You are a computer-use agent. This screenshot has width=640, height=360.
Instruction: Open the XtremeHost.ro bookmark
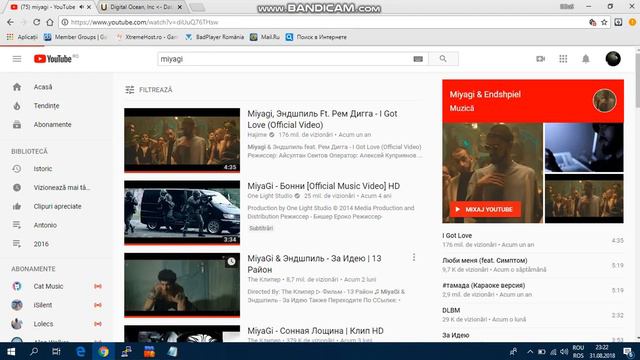pos(147,37)
